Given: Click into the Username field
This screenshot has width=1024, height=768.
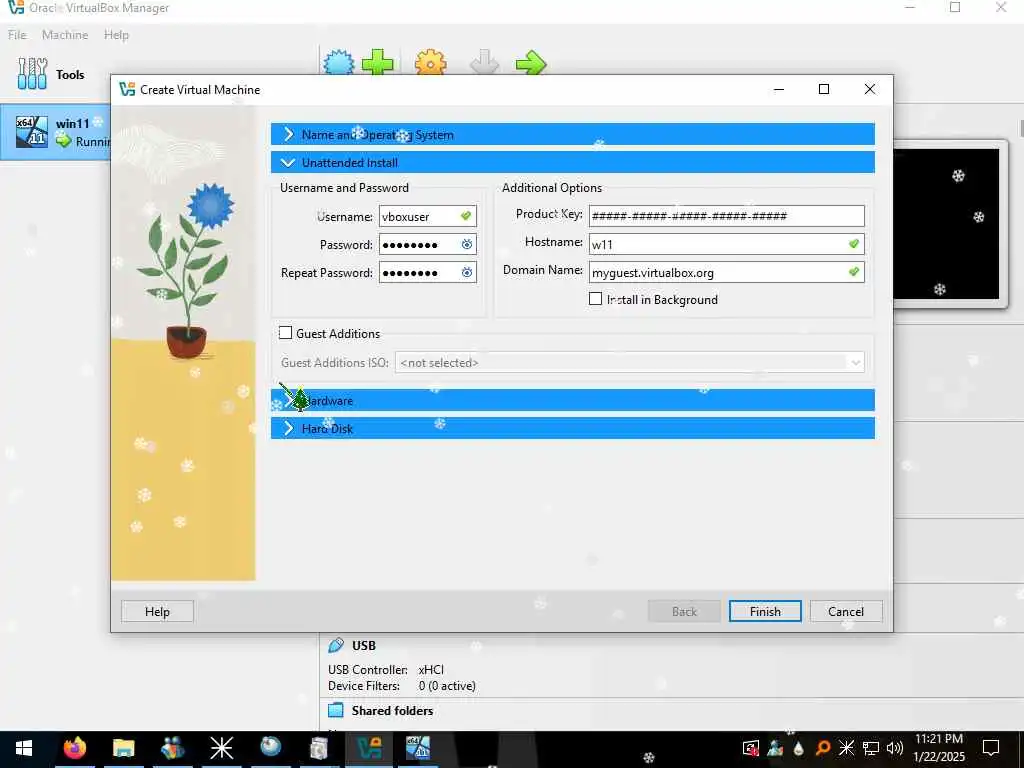Looking at the screenshot, I should coord(428,216).
